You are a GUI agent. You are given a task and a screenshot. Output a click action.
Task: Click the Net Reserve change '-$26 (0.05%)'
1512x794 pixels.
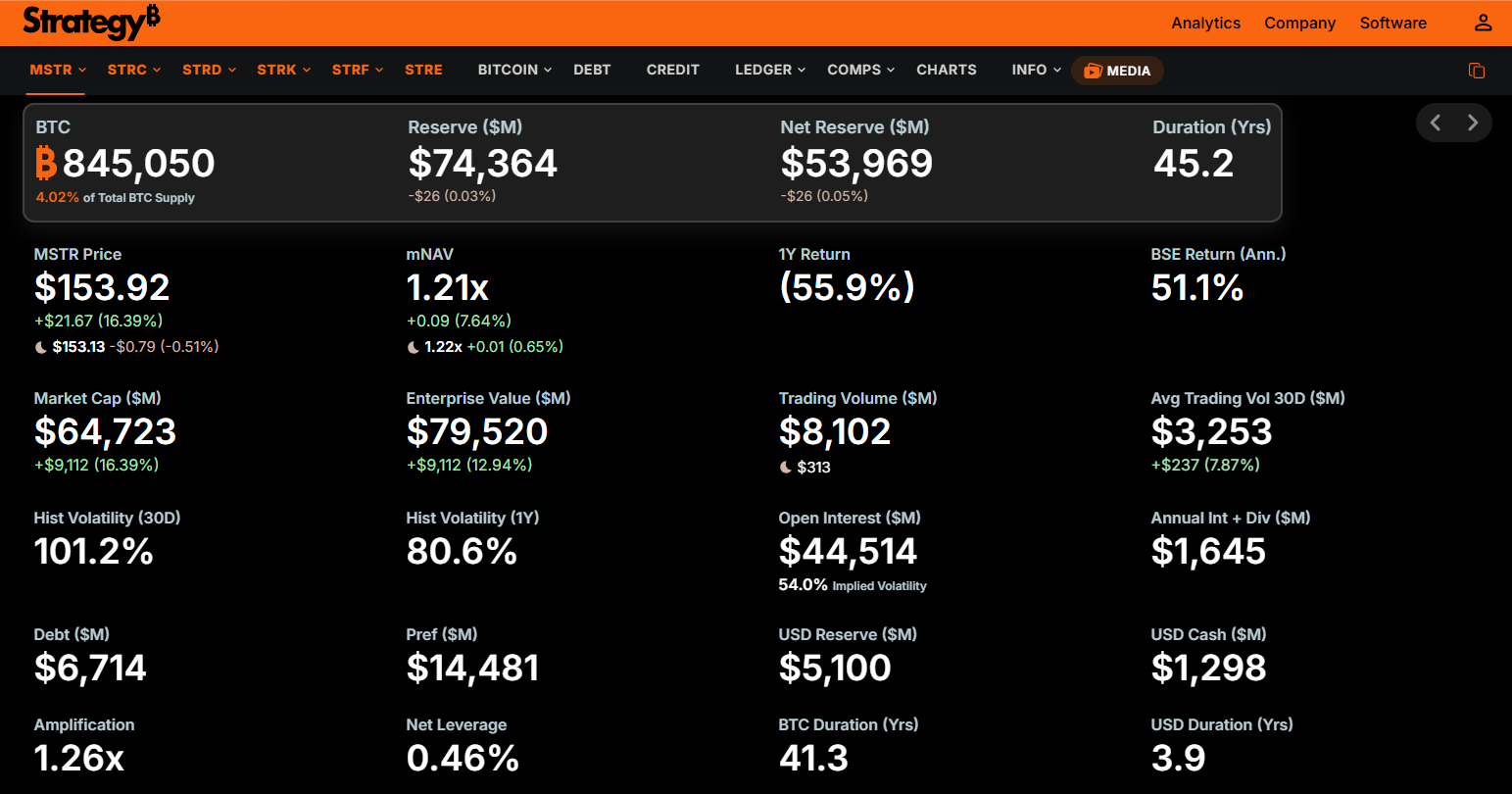point(824,196)
